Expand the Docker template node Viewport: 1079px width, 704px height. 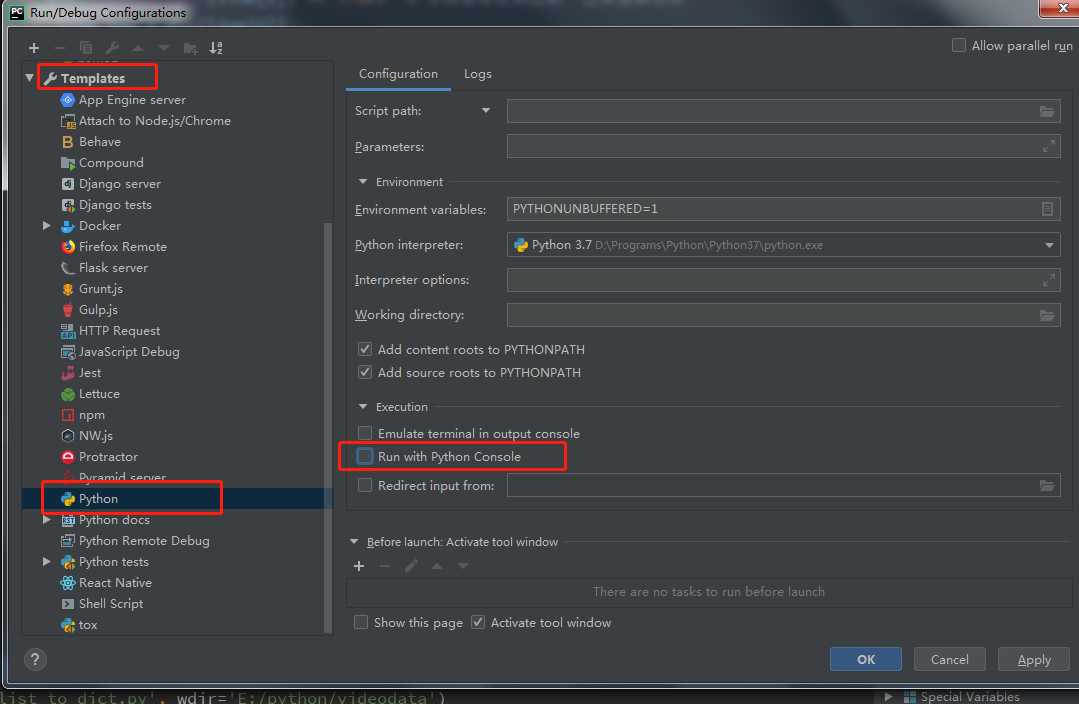tap(46, 225)
